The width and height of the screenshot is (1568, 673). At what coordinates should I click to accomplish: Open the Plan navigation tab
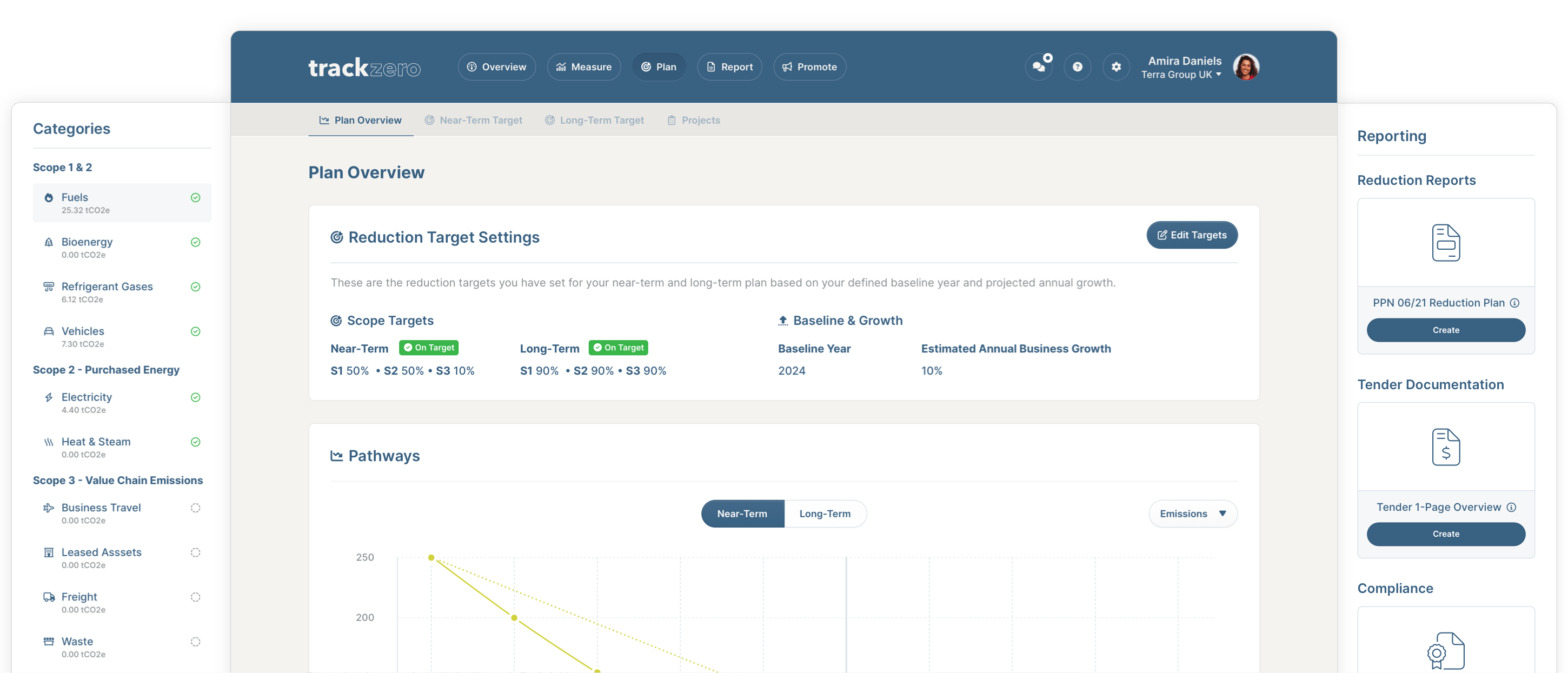(x=659, y=67)
